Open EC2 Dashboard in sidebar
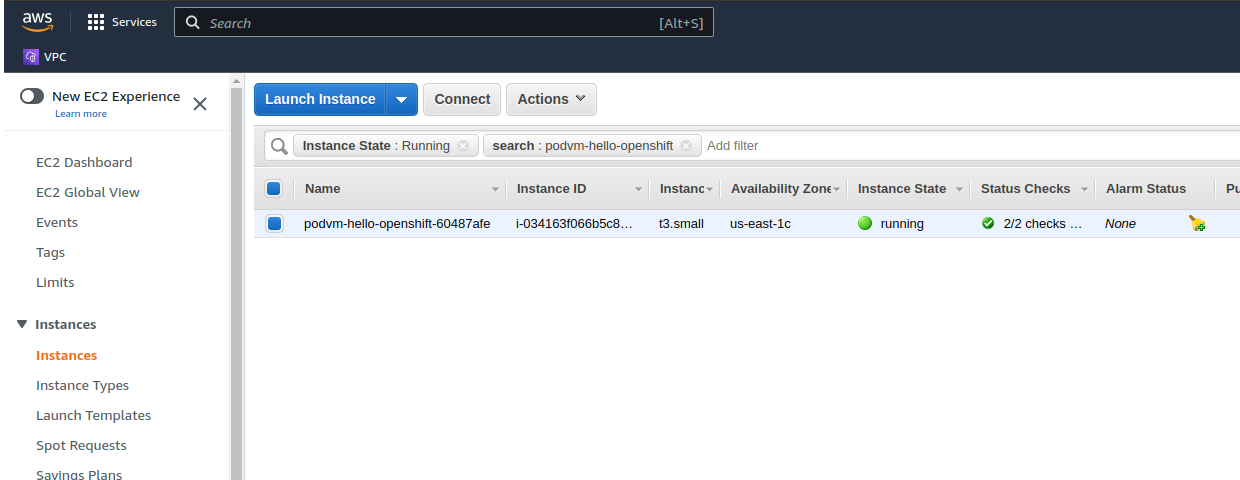 (84, 162)
